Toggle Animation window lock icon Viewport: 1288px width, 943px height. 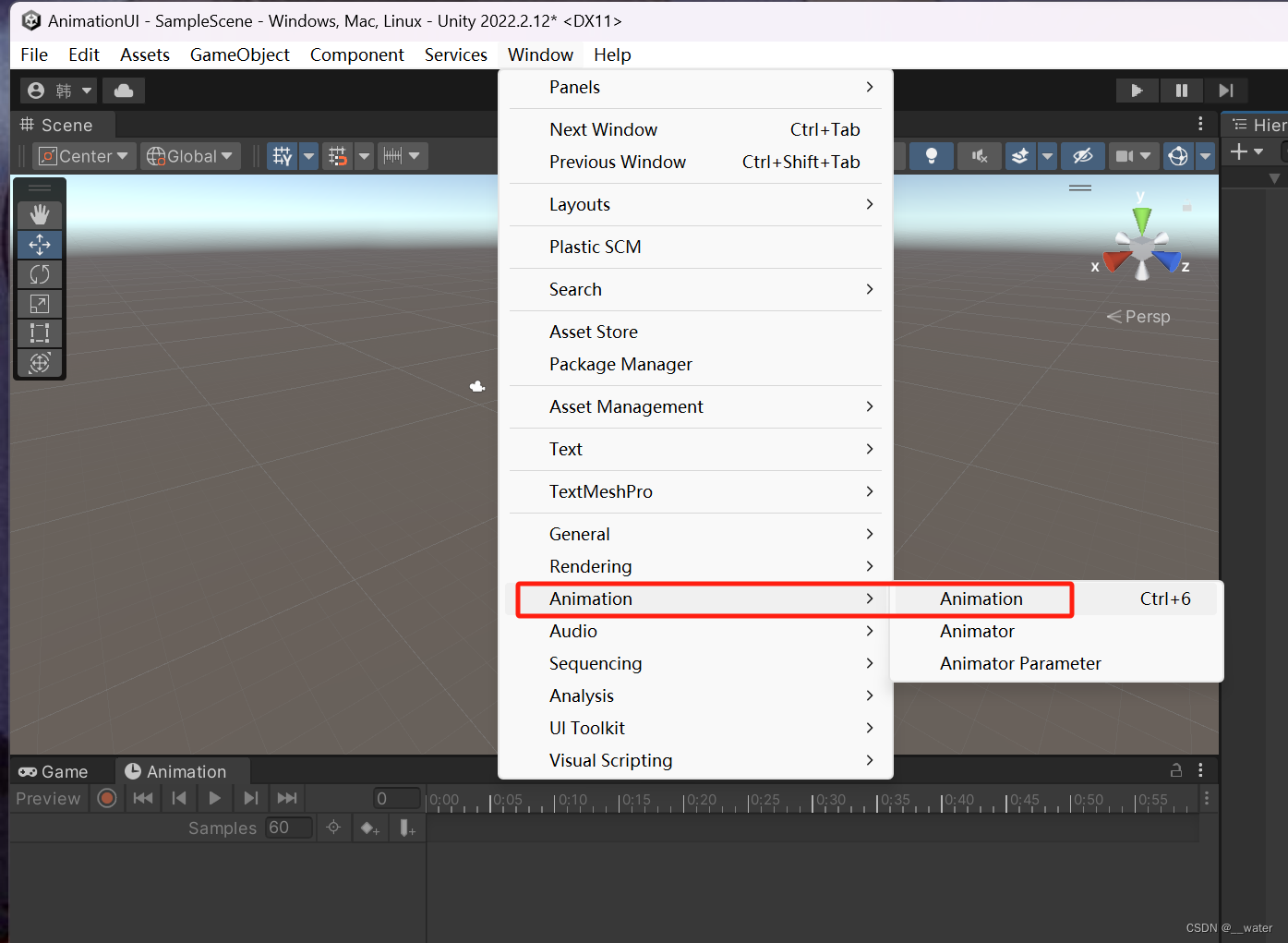1176,769
